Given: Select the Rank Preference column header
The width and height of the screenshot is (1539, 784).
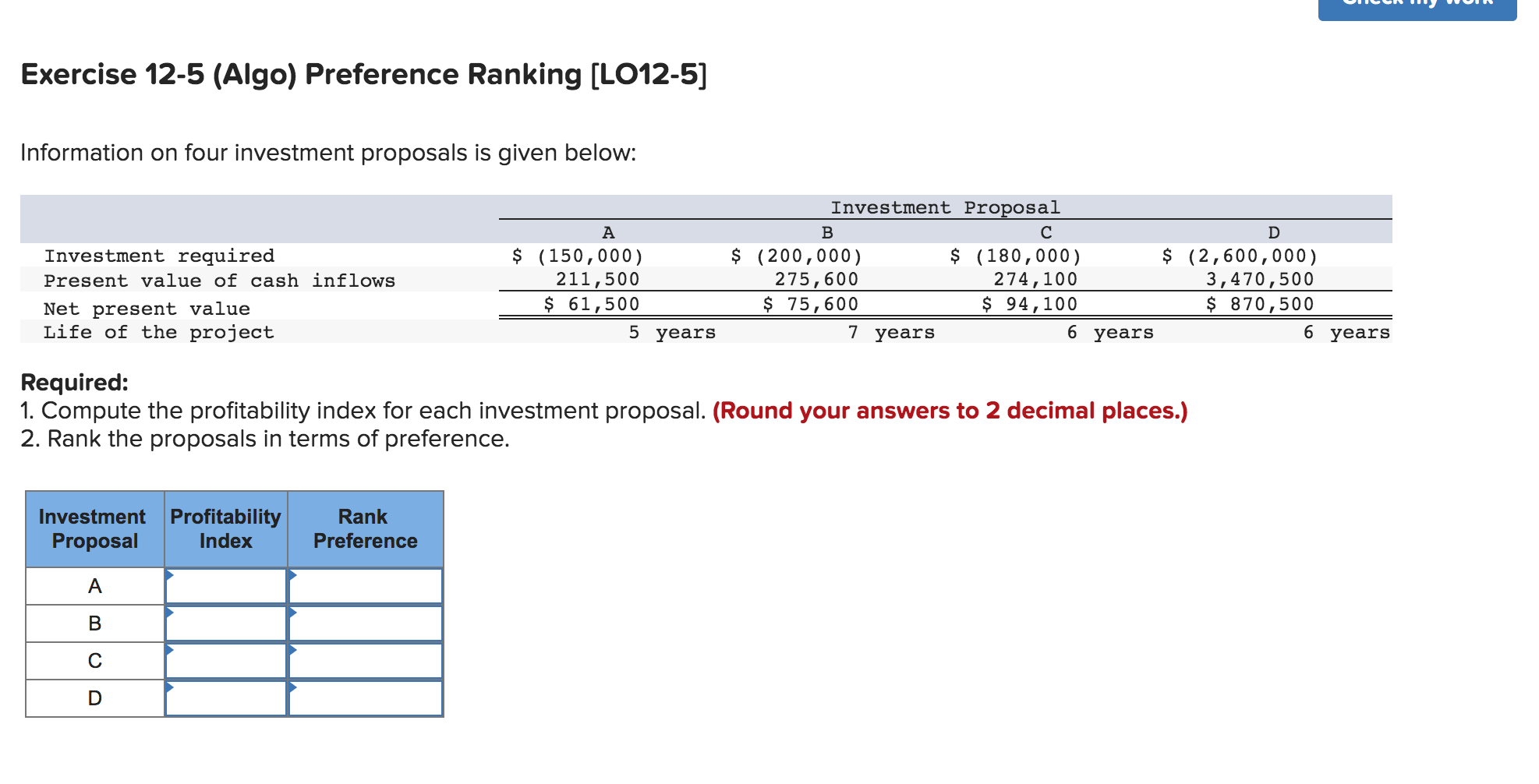Looking at the screenshot, I should 365,528.
